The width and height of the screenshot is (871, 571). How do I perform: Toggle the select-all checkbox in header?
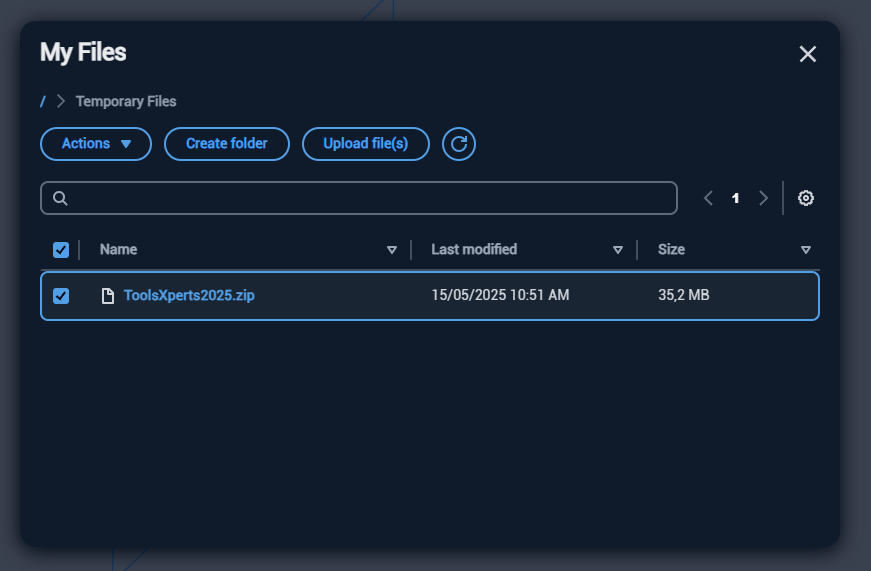click(61, 250)
